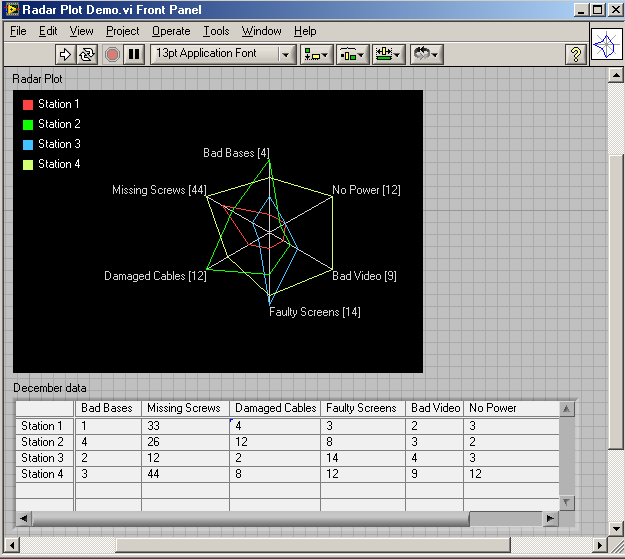Click the Damaged Cables column header
The height and width of the screenshot is (559, 625).
275,408
